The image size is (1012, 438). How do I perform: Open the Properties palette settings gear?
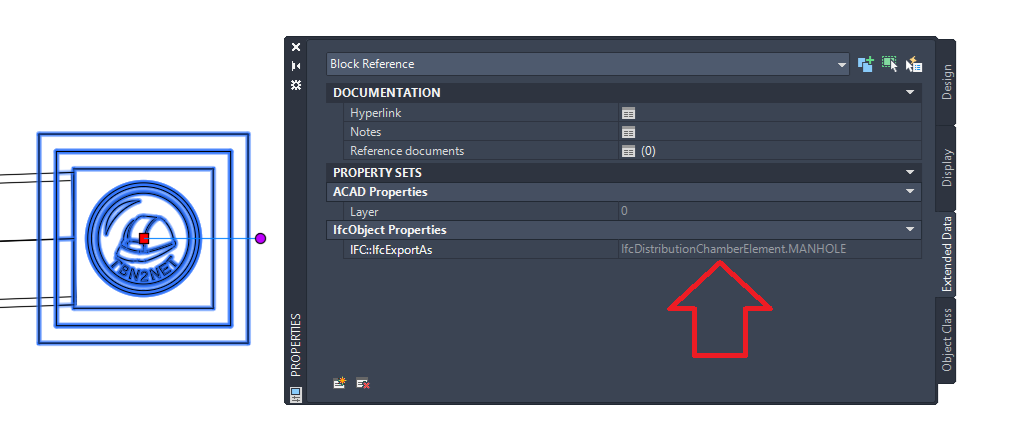pos(296,85)
